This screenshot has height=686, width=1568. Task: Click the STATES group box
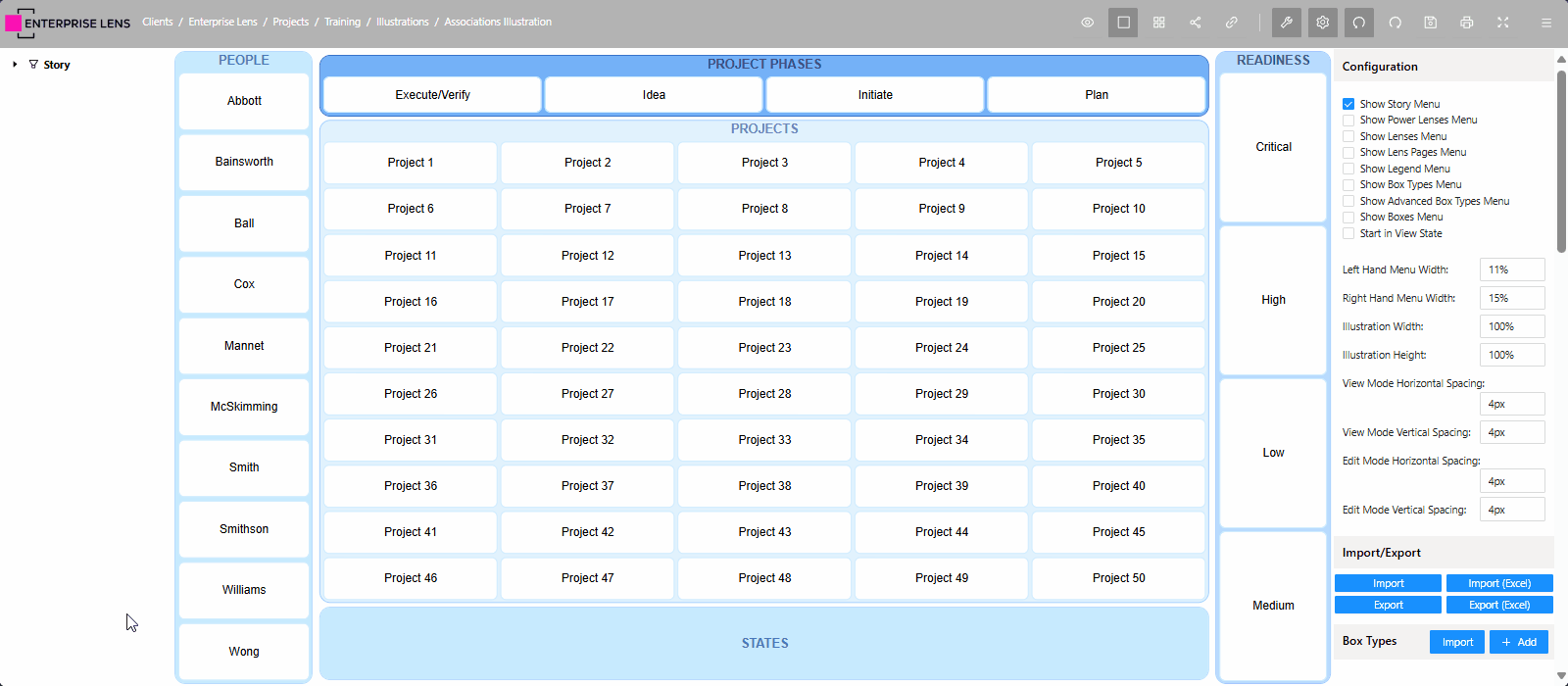764,644
